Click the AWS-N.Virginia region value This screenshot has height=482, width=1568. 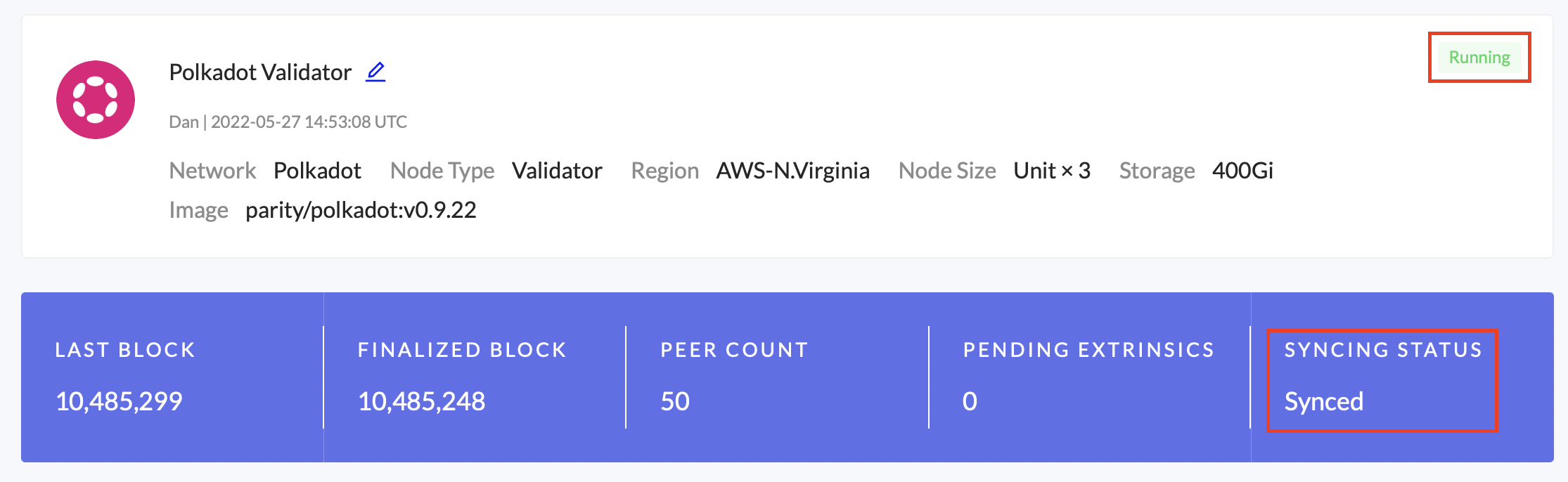(x=792, y=171)
